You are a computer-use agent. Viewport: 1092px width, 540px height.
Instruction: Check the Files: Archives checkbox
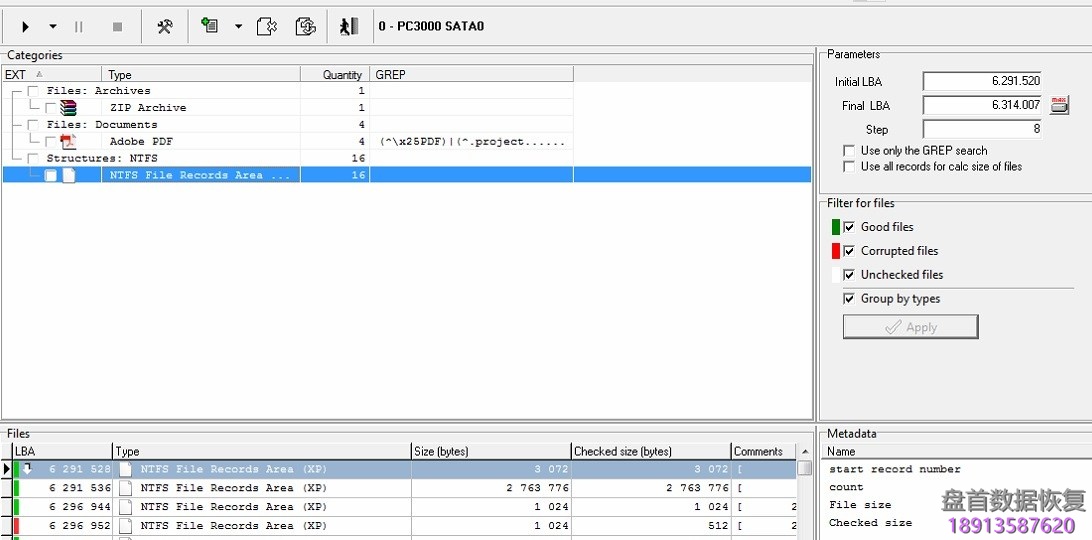33,91
